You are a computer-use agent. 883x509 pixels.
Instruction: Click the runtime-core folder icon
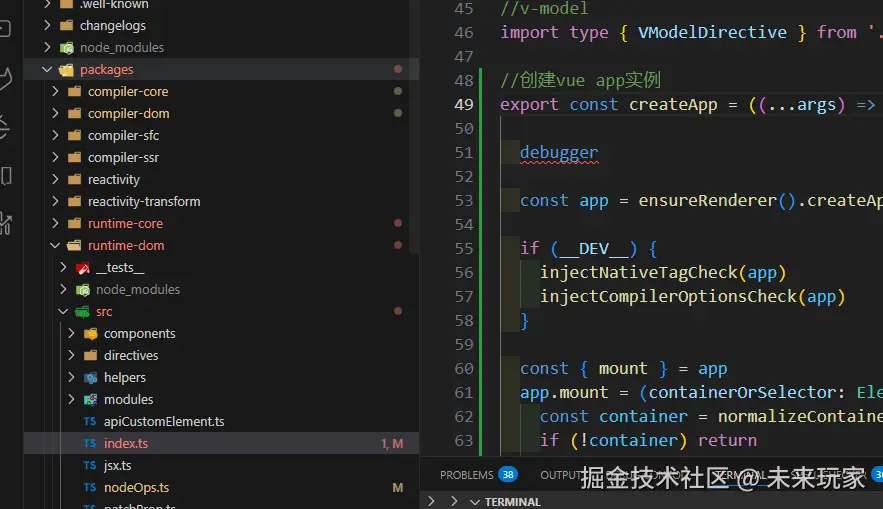click(74, 223)
